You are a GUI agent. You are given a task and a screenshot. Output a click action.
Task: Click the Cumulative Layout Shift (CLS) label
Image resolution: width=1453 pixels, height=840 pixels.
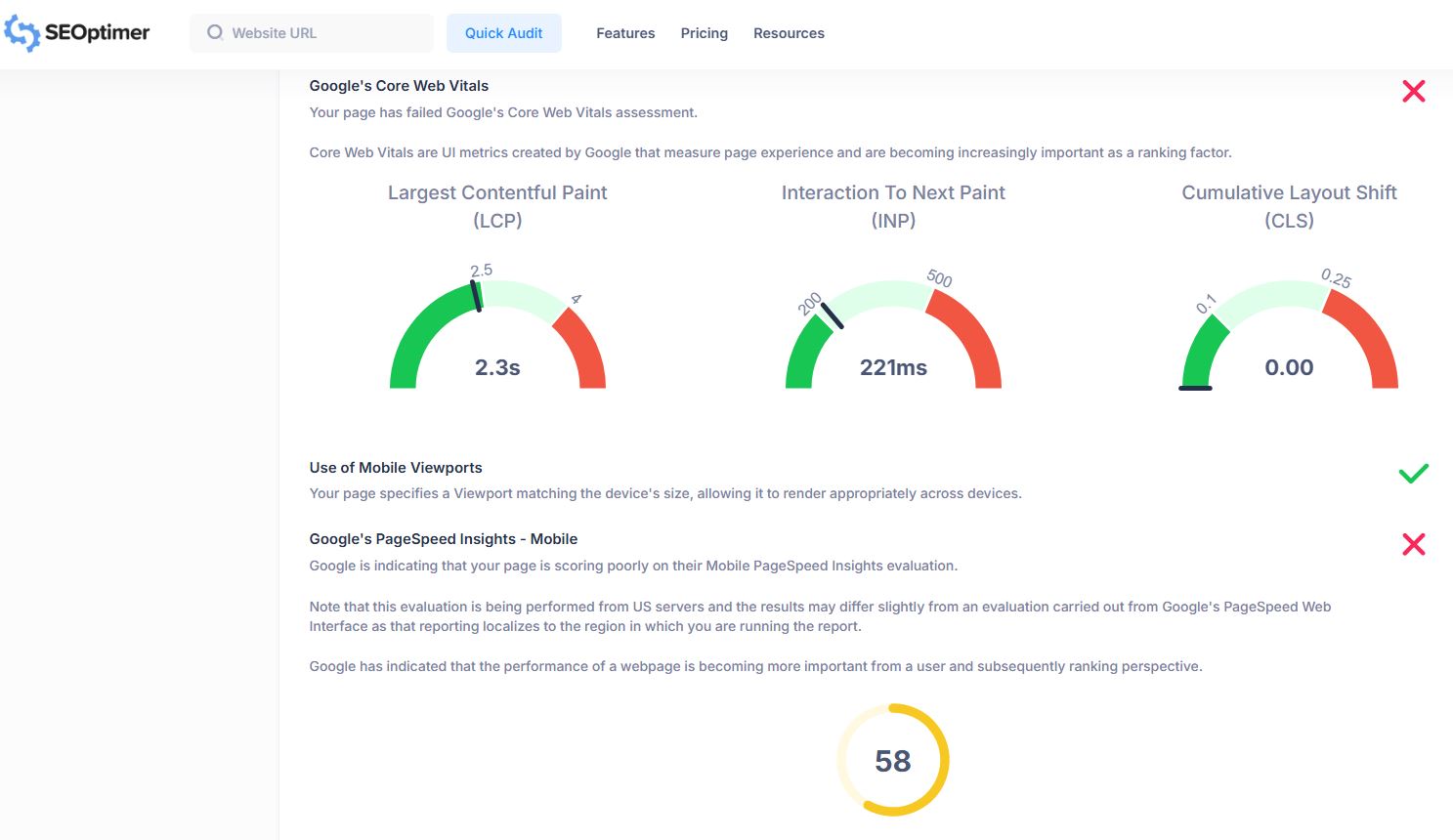click(1289, 206)
